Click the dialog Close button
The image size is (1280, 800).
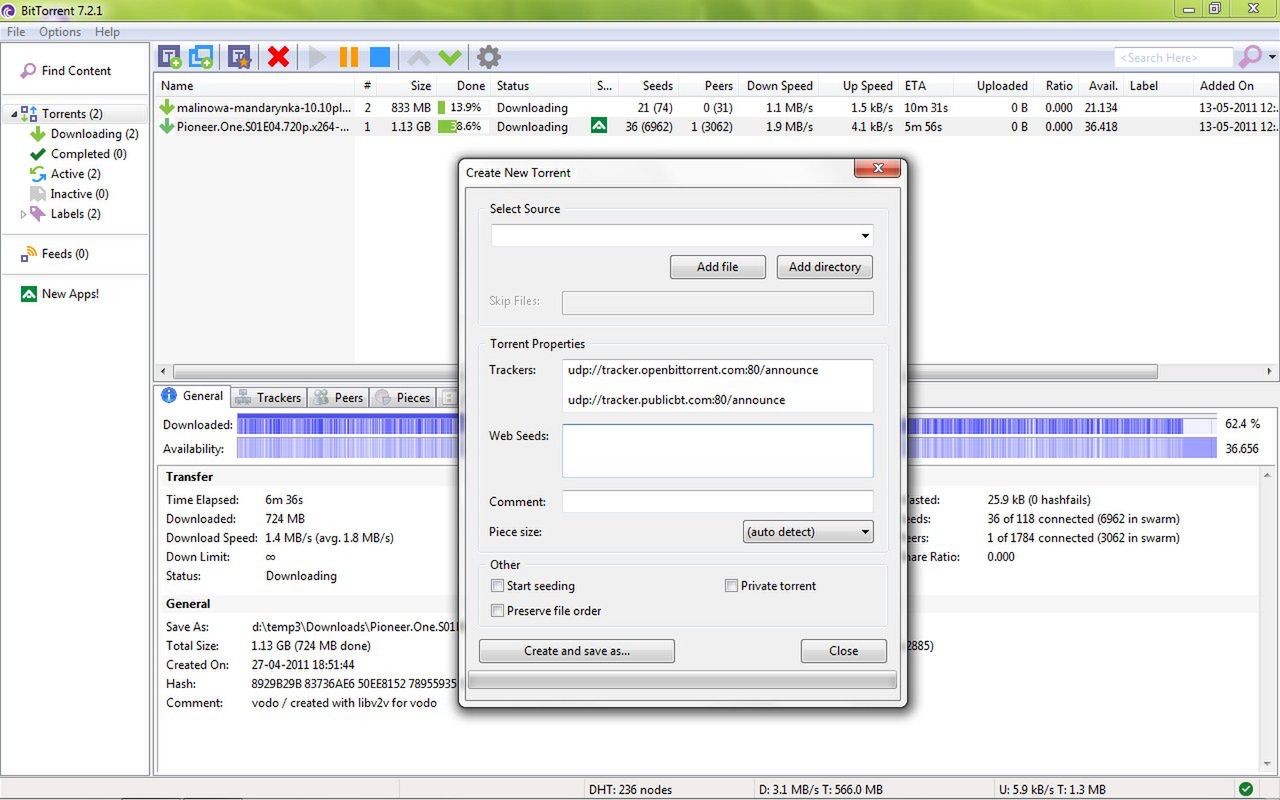click(844, 651)
